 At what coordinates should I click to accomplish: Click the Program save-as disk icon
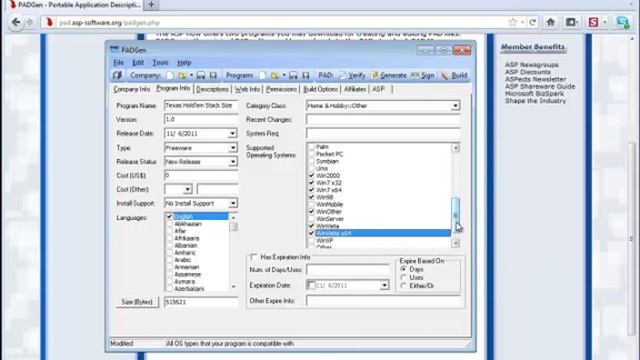(x=306, y=76)
